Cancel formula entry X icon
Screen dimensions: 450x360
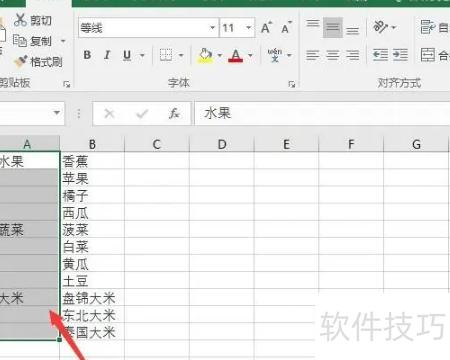[x=109, y=114]
